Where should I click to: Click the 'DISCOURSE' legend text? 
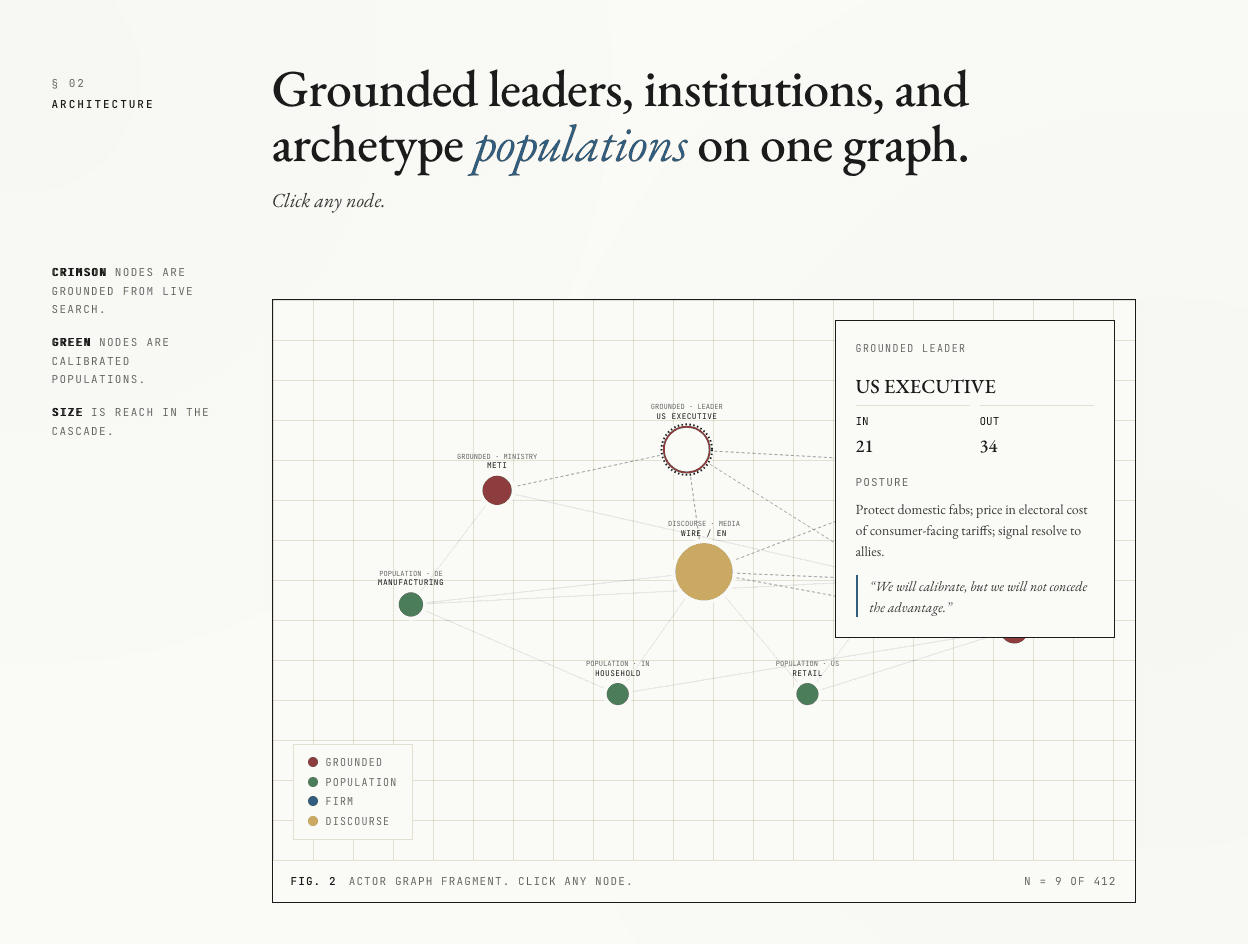tap(357, 821)
